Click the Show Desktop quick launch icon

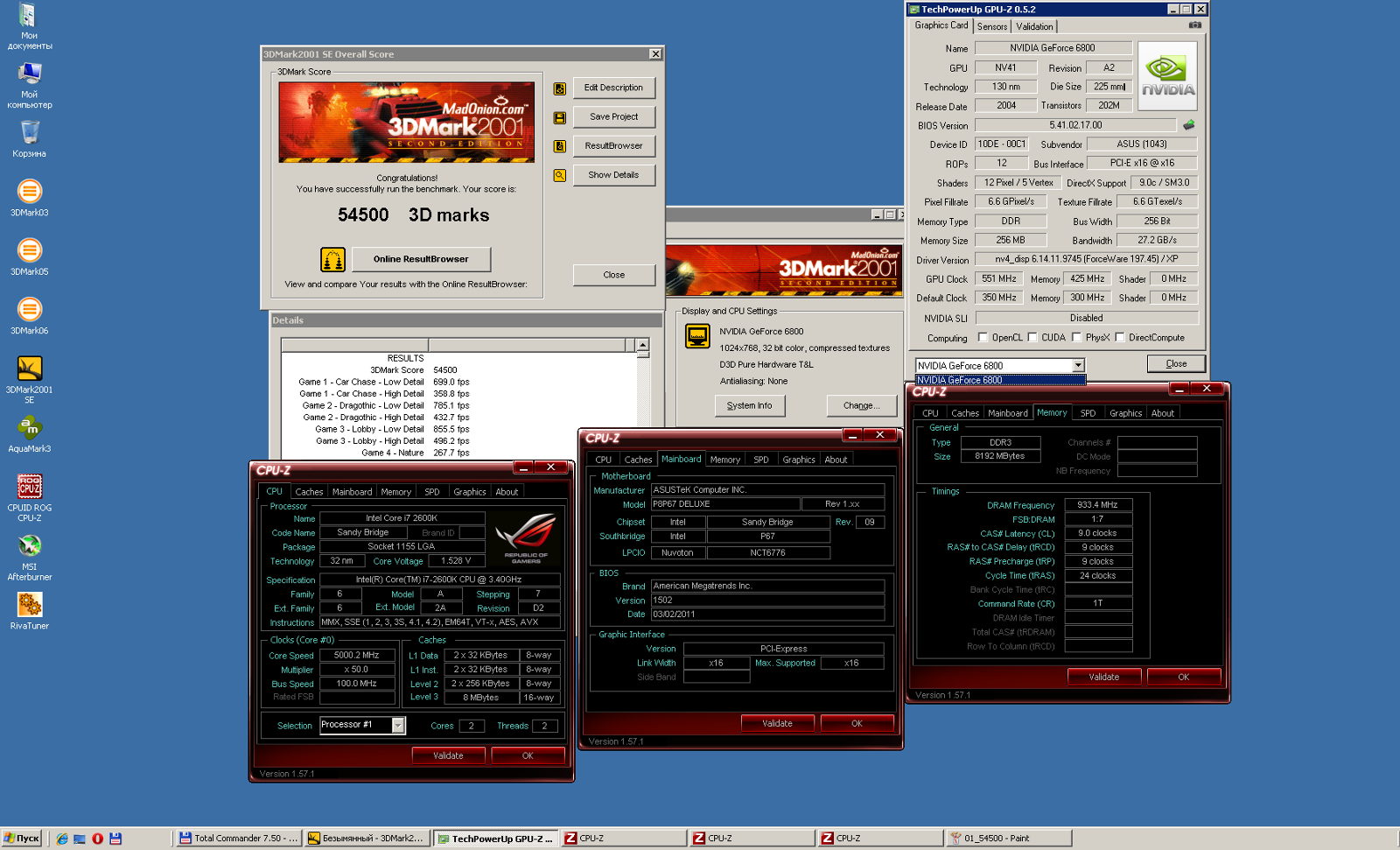pos(80,839)
